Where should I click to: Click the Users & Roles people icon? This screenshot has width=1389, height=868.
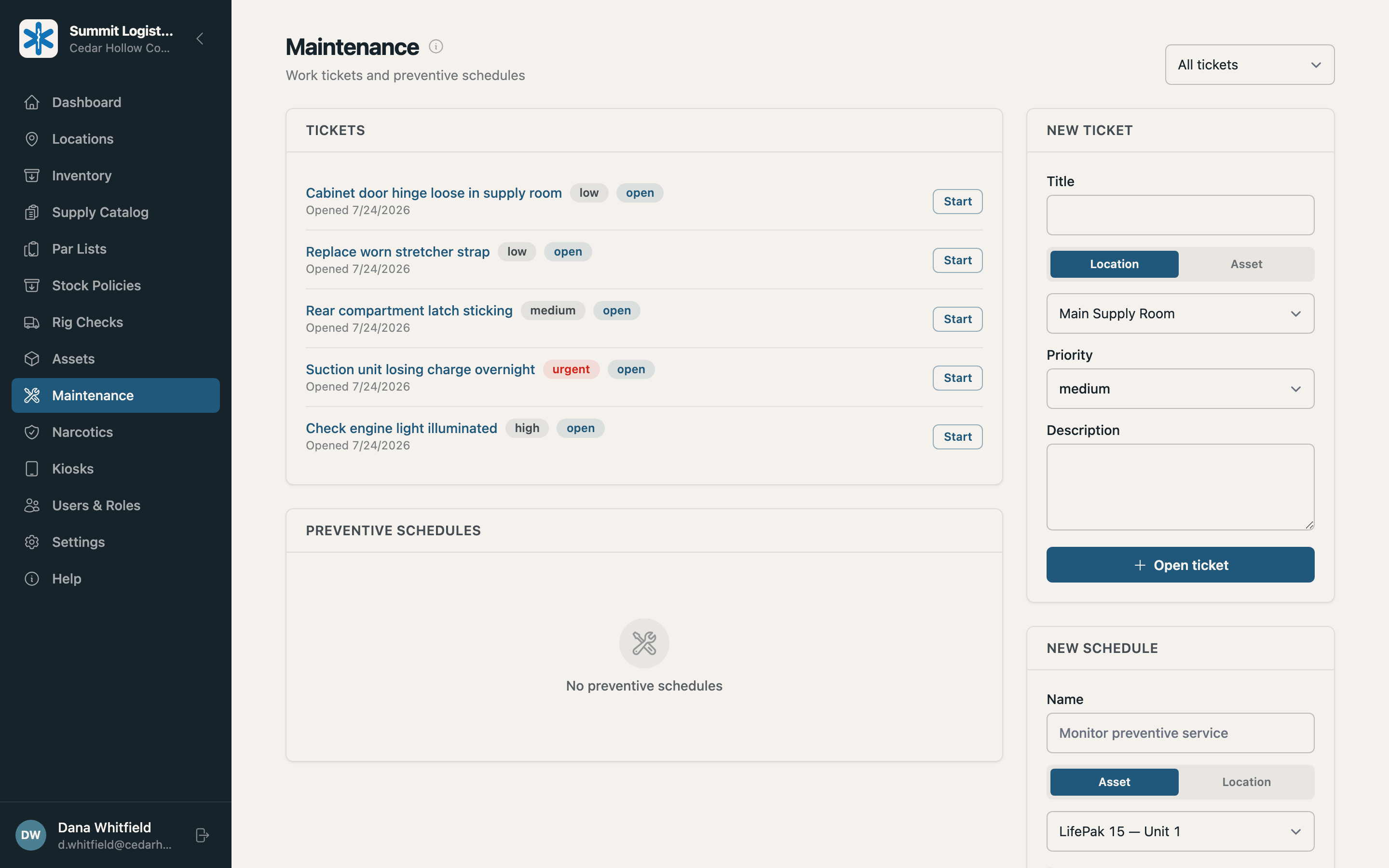tap(32, 505)
